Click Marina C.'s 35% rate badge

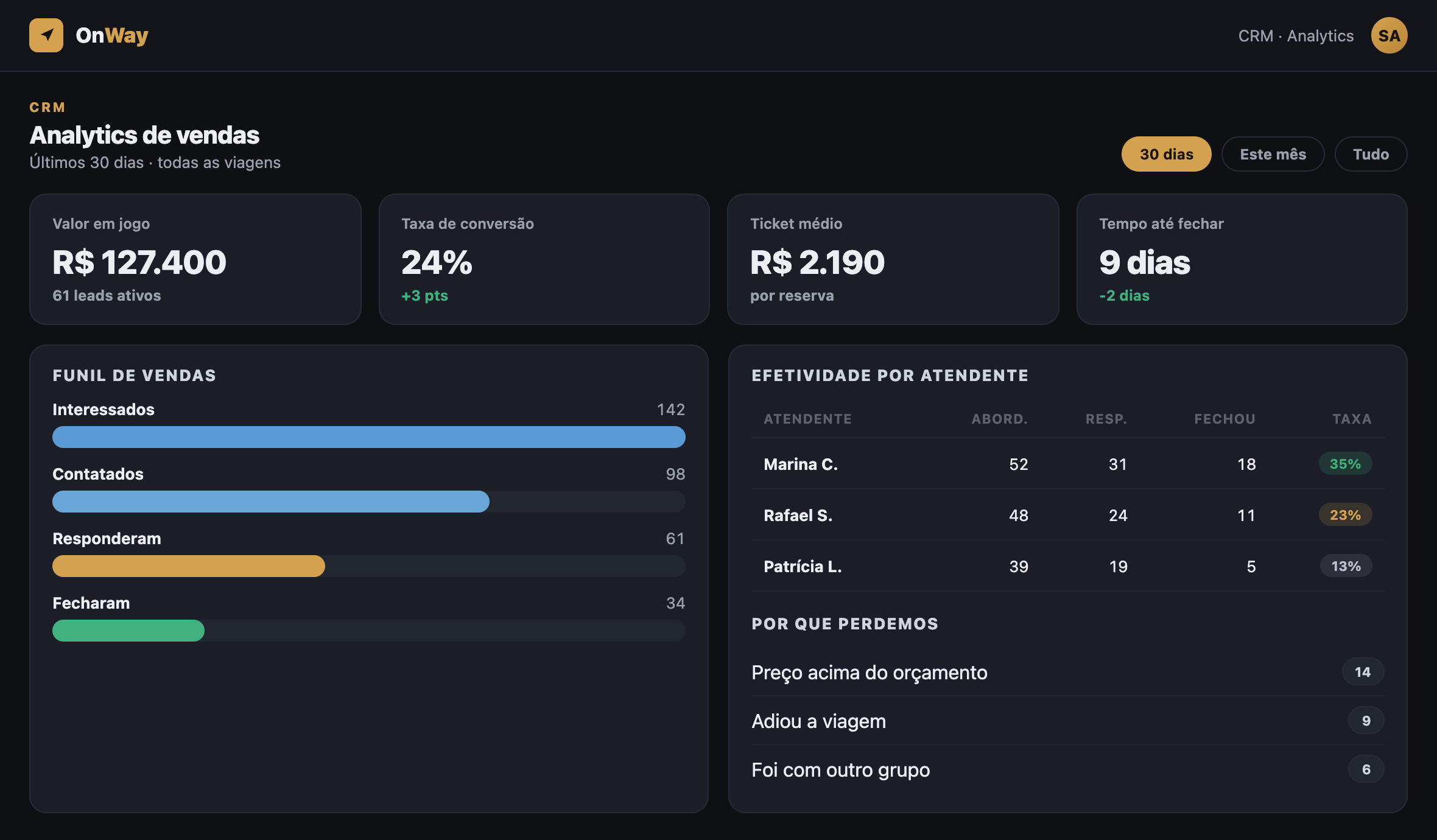[1345, 464]
